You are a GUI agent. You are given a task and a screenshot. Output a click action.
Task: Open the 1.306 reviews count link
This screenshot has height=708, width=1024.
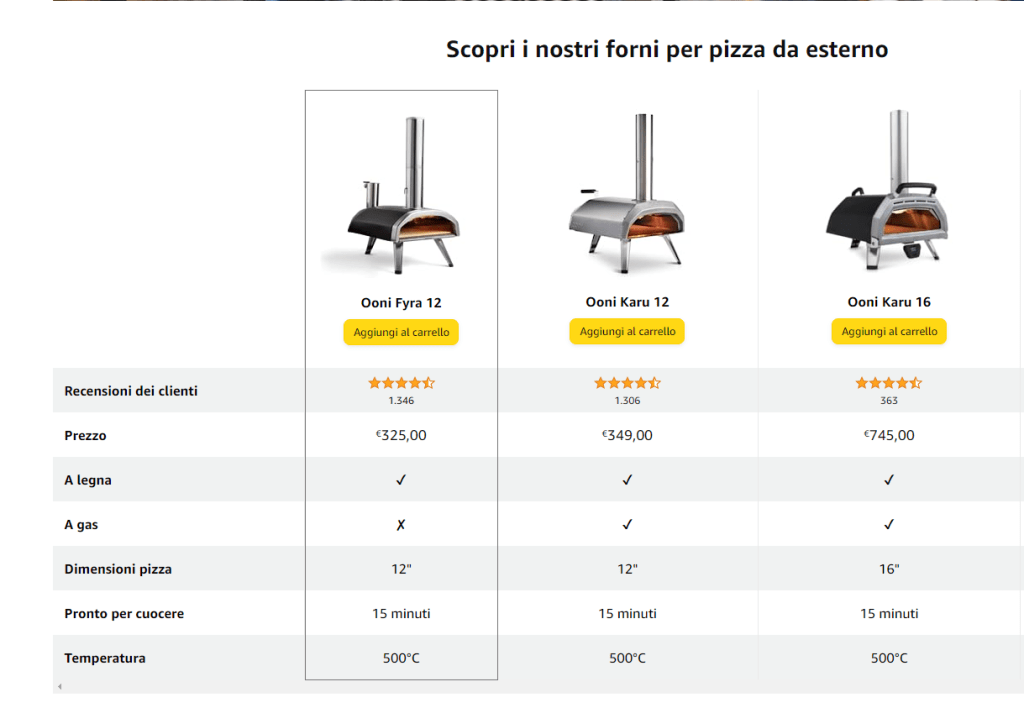pos(627,400)
